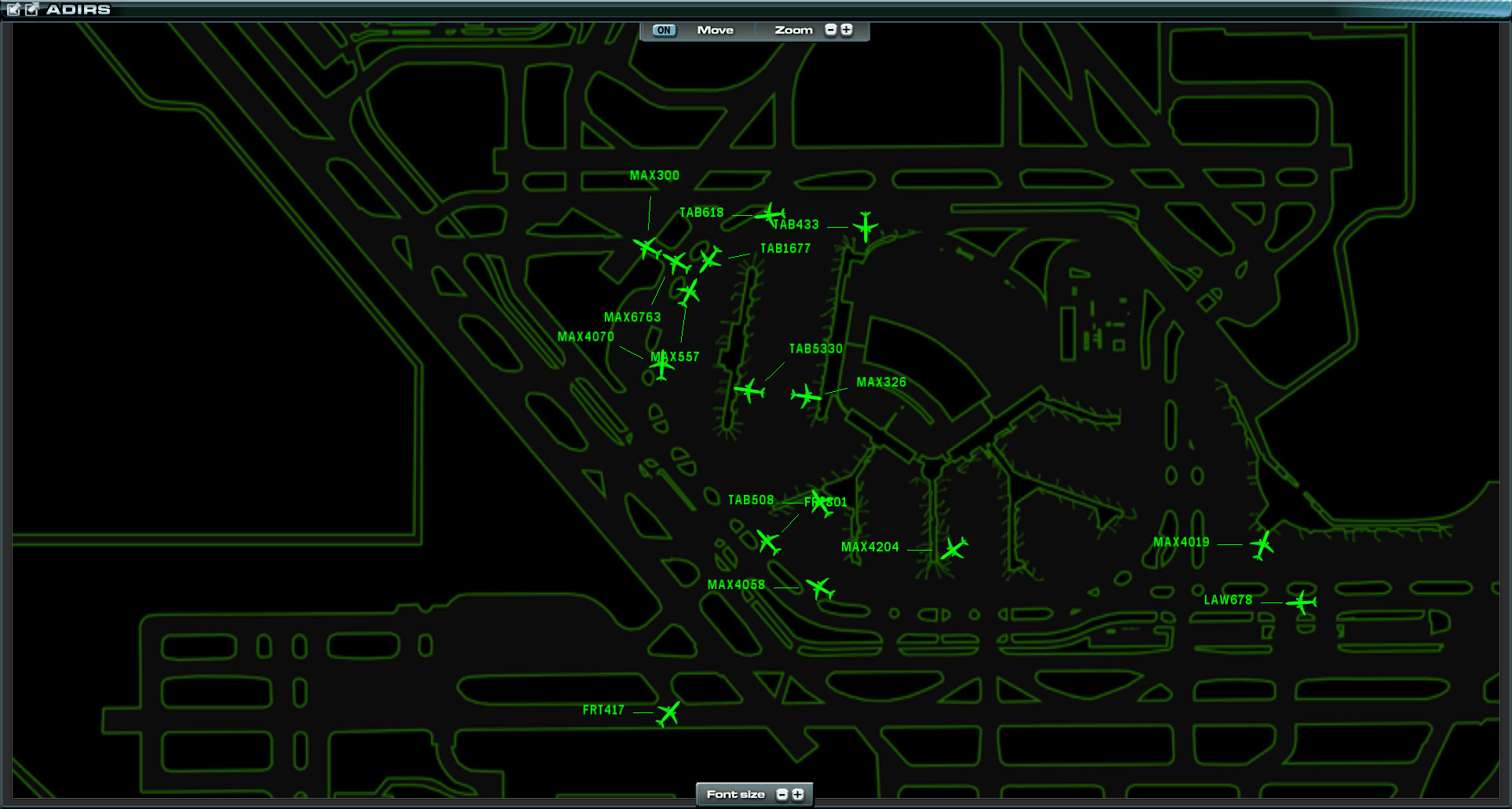Viewport: 1512px width, 809px height.
Task: Click the MAX557 aircraft icon
Action: click(688, 292)
